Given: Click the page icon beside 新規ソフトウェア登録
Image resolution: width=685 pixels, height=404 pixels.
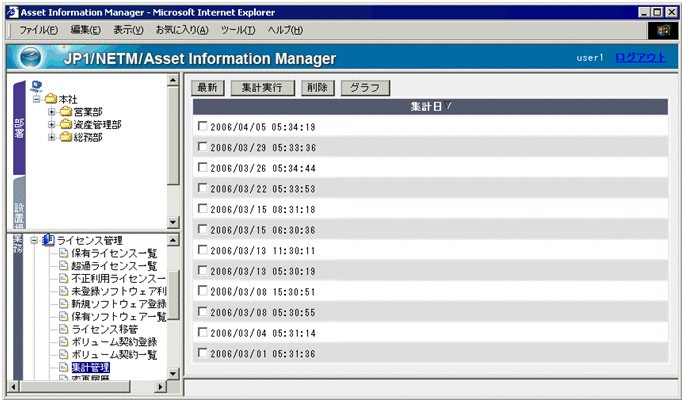Looking at the screenshot, I should click(64, 304).
